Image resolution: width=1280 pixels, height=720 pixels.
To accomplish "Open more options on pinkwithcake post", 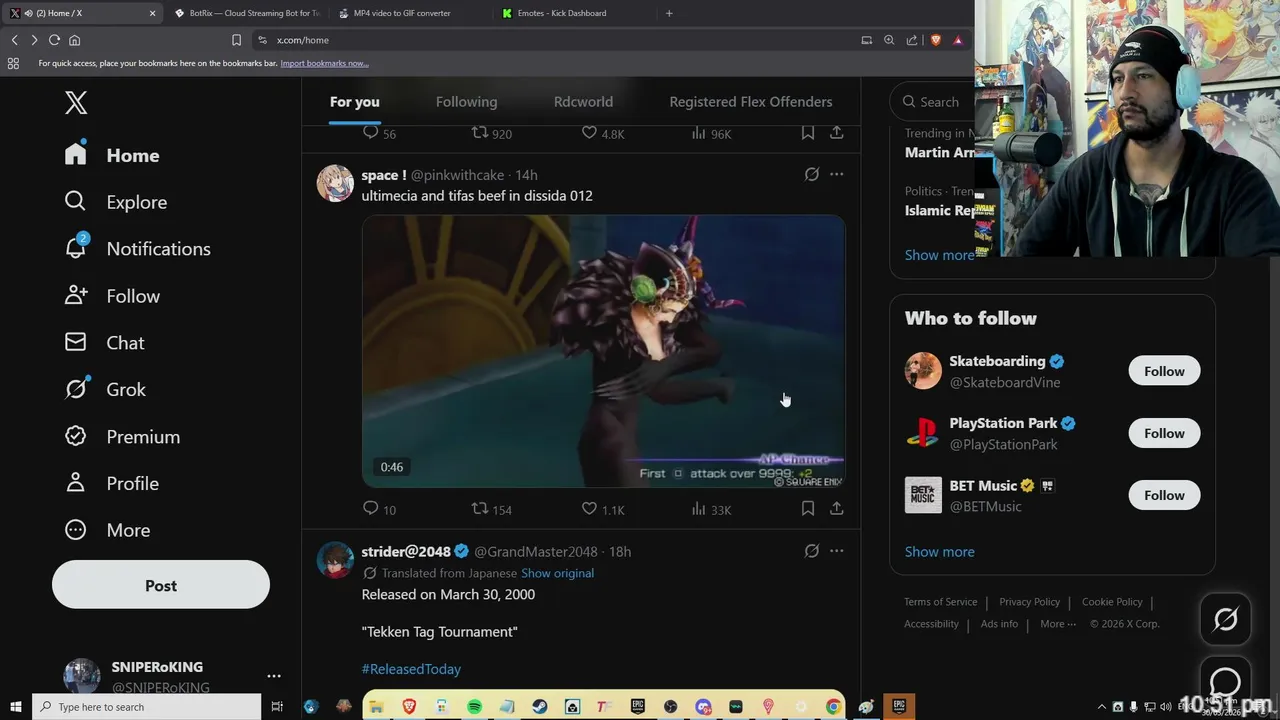I will (x=837, y=174).
